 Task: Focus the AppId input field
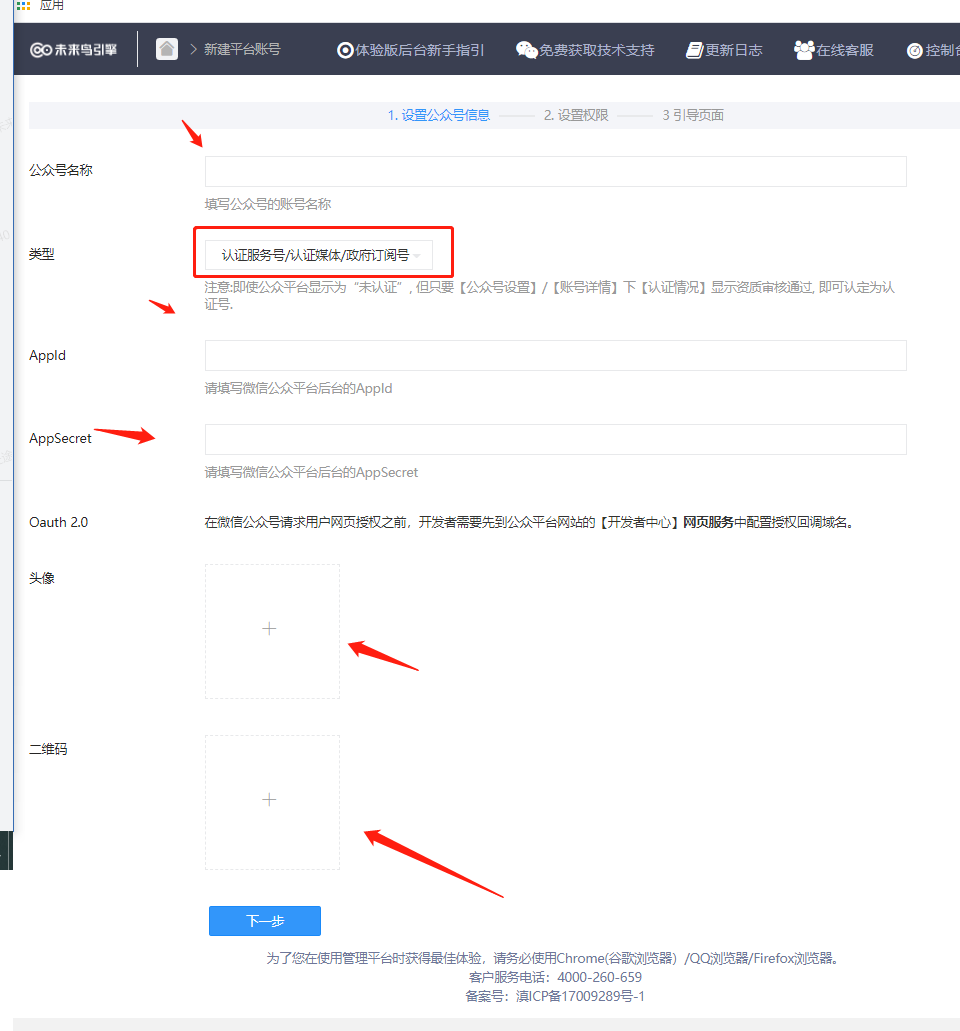pyautogui.click(x=556, y=355)
